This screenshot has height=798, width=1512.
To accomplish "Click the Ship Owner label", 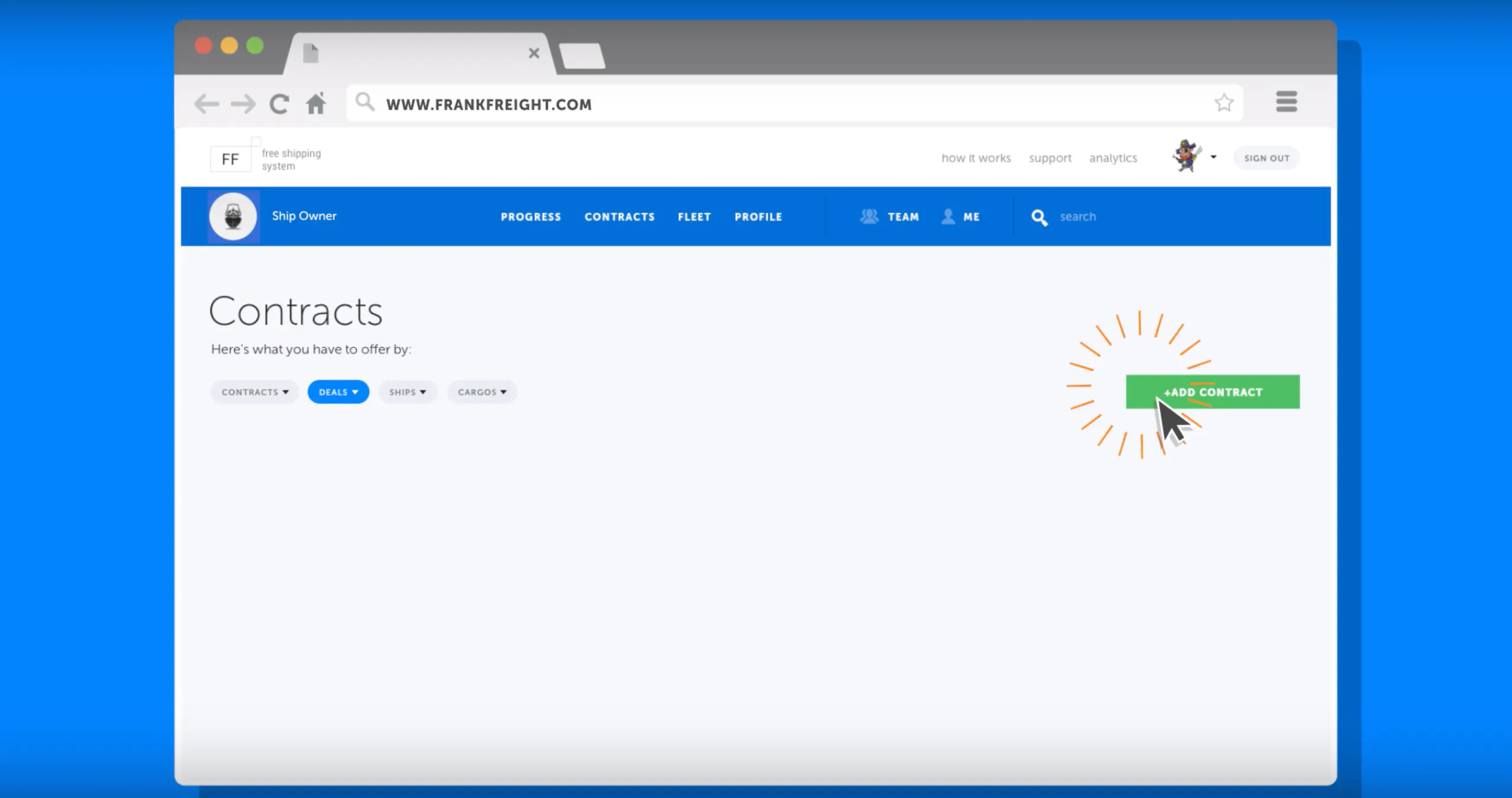I will pyautogui.click(x=304, y=216).
